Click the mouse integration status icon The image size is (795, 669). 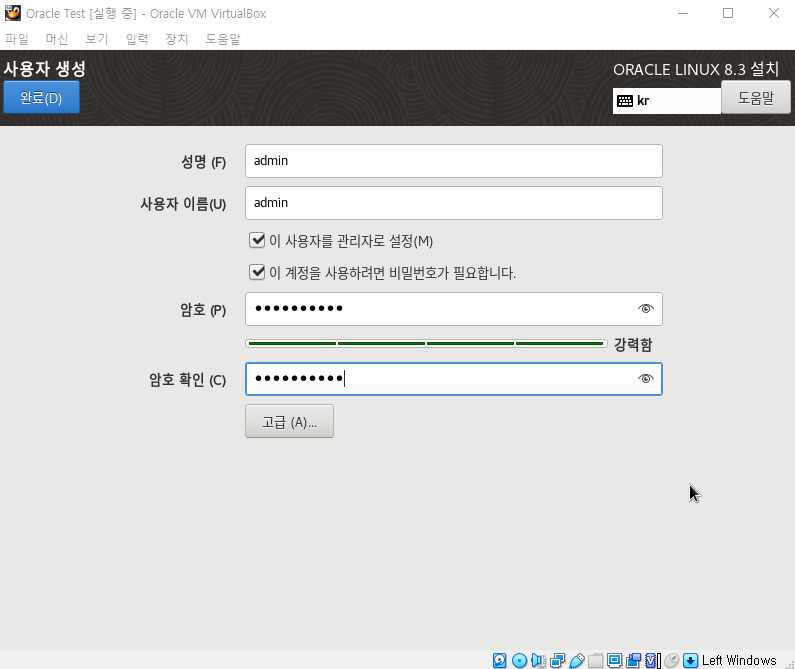[x=671, y=660]
